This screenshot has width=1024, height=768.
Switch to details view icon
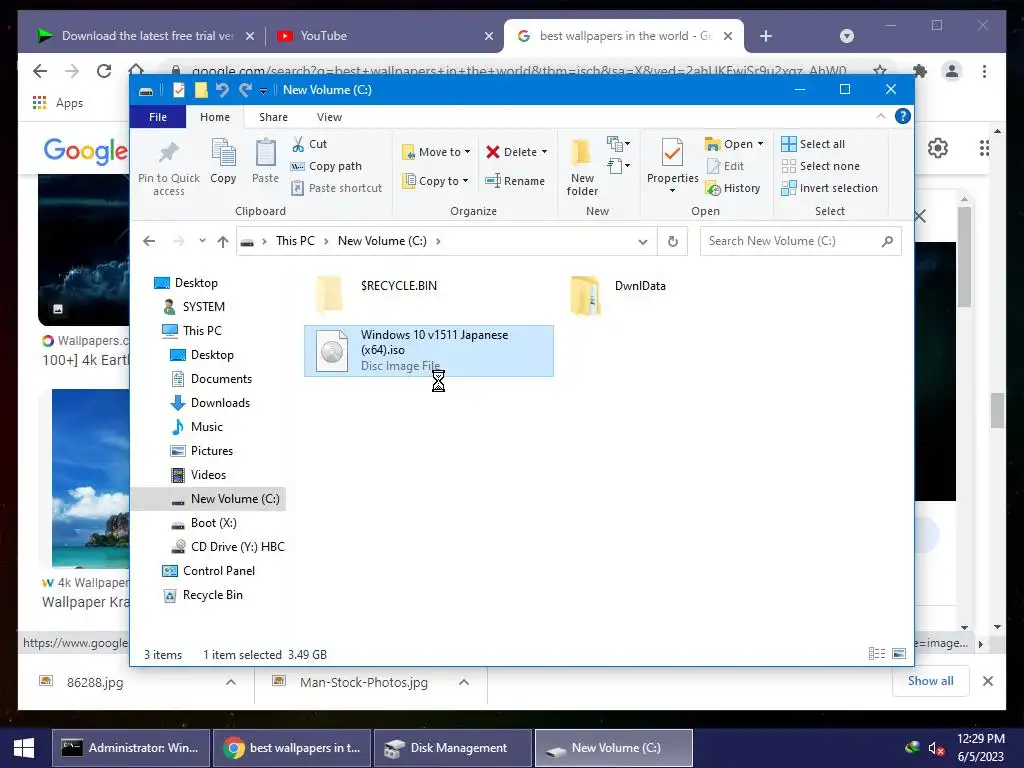point(877,654)
